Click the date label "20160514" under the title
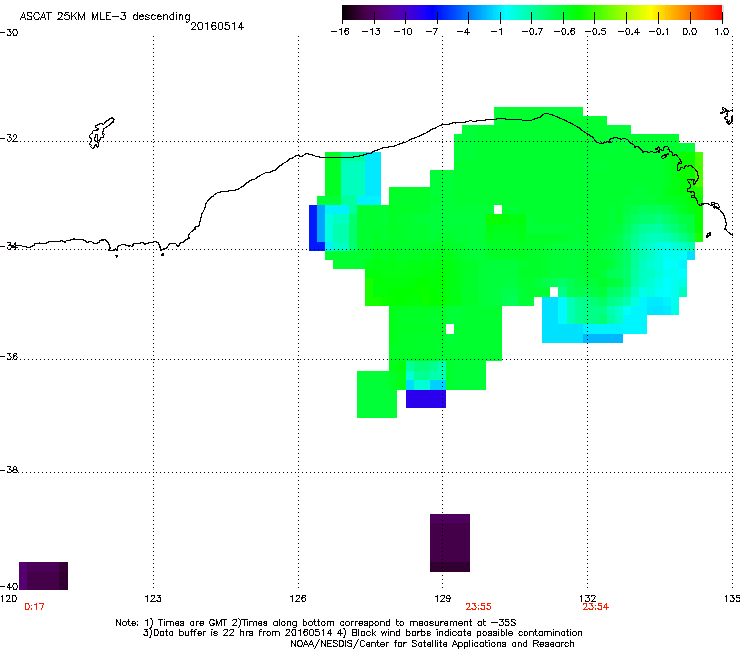This screenshot has height=650, width=740. [x=217, y=27]
